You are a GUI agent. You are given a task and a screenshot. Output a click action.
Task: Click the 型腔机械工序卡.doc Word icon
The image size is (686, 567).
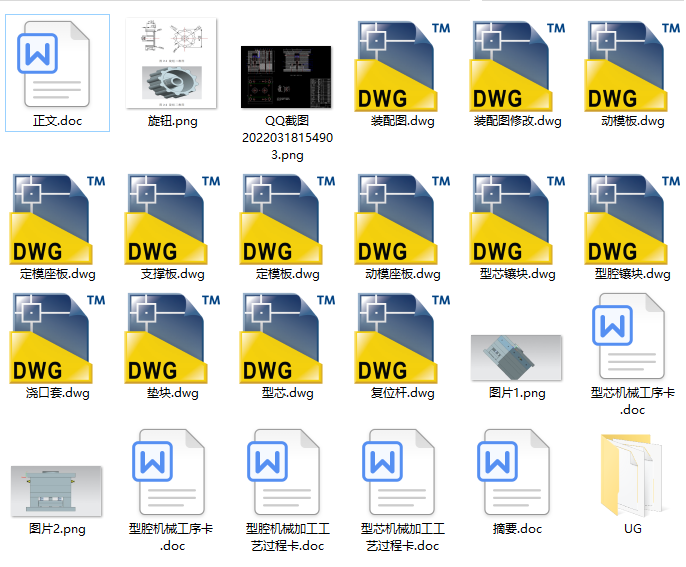tap(168, 472)
